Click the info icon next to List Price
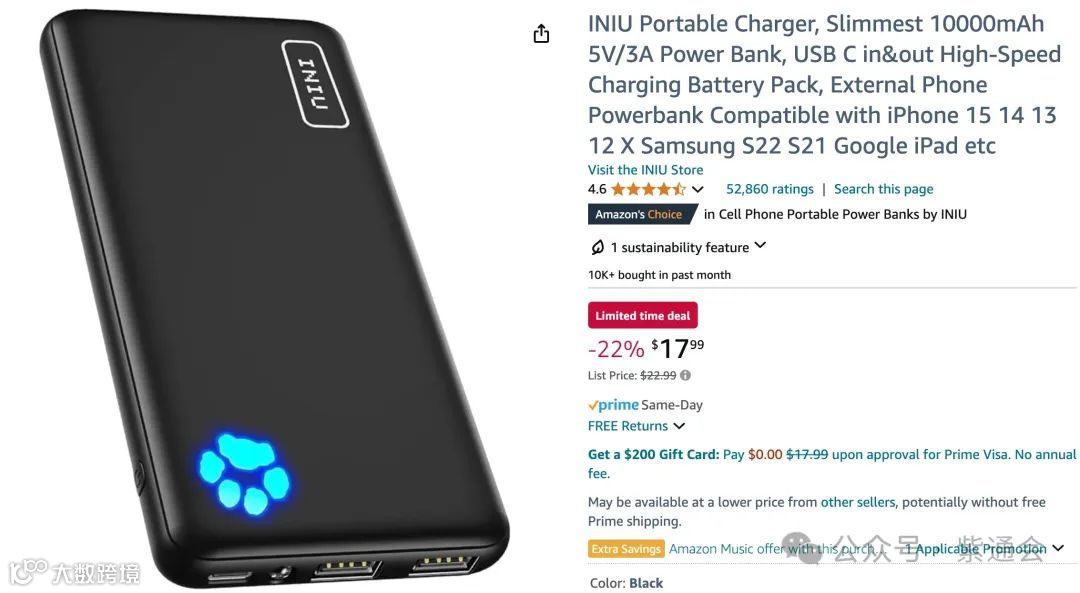This screenshot has height=593, width=1080. [685, 375]
